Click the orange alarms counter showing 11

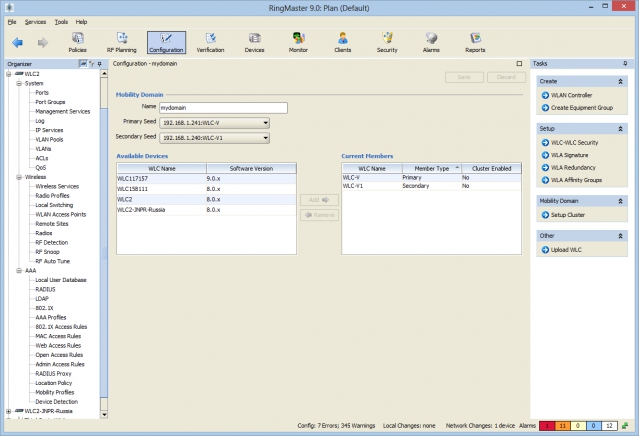(x=562, y=426)
